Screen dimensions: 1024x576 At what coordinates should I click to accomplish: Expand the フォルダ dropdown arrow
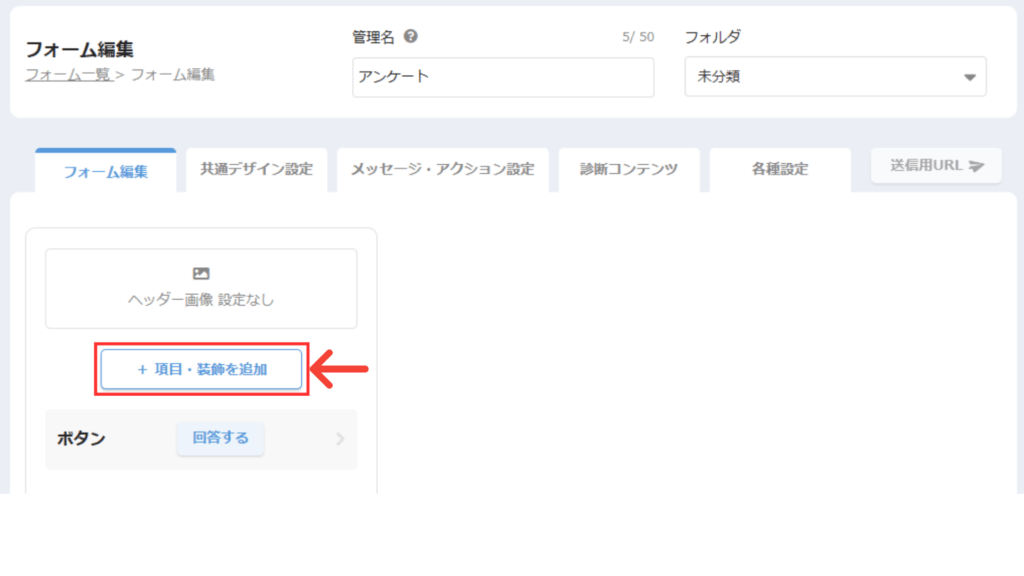coord(968,77)
